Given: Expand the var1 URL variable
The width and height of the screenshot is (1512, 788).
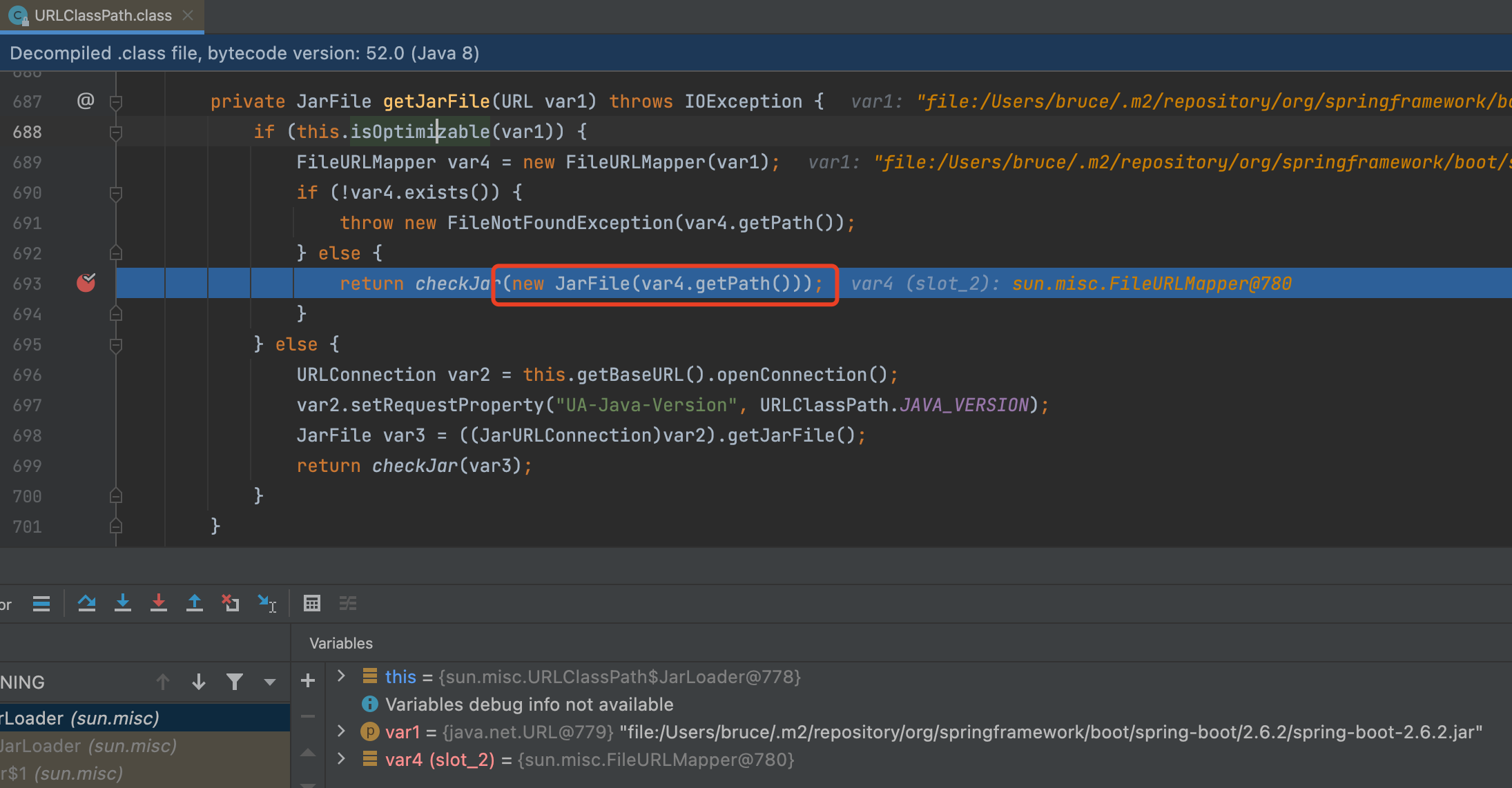Looking at the screenshot, I should [341, 731].
